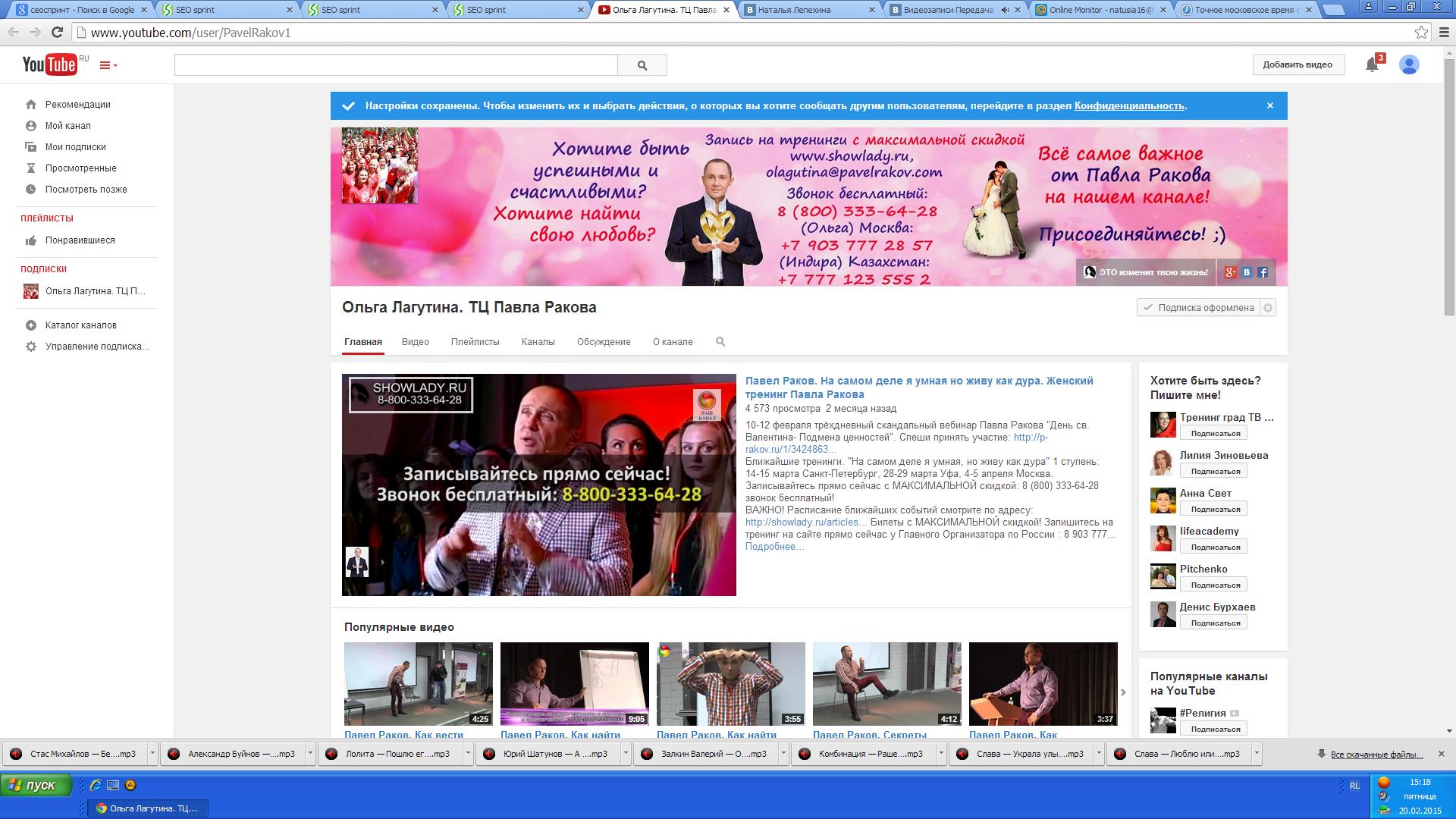Open the notifications bell
This screenshot has height=819, width=1456.
[x=1372, y=64]
